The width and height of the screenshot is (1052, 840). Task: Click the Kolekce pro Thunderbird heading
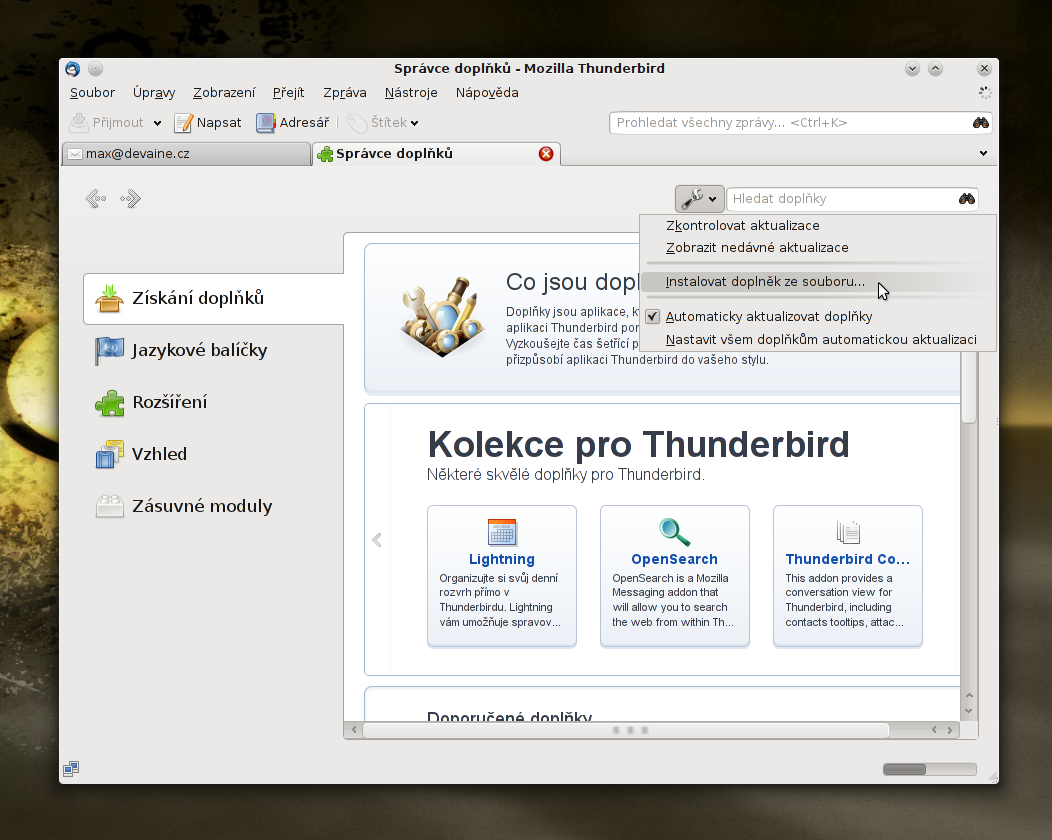[639, 444]
